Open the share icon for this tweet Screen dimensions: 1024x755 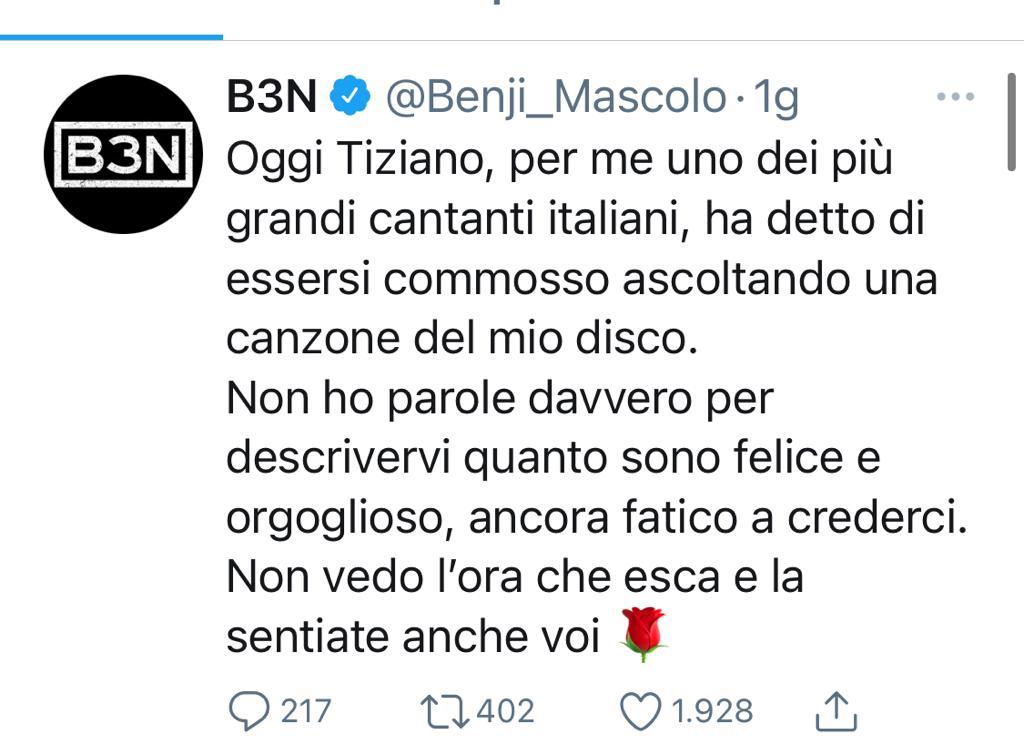click(x=836, y=711)
